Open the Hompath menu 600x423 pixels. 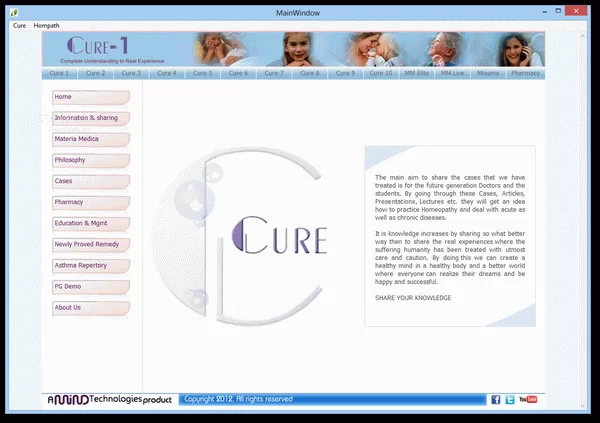pos(47,24)
